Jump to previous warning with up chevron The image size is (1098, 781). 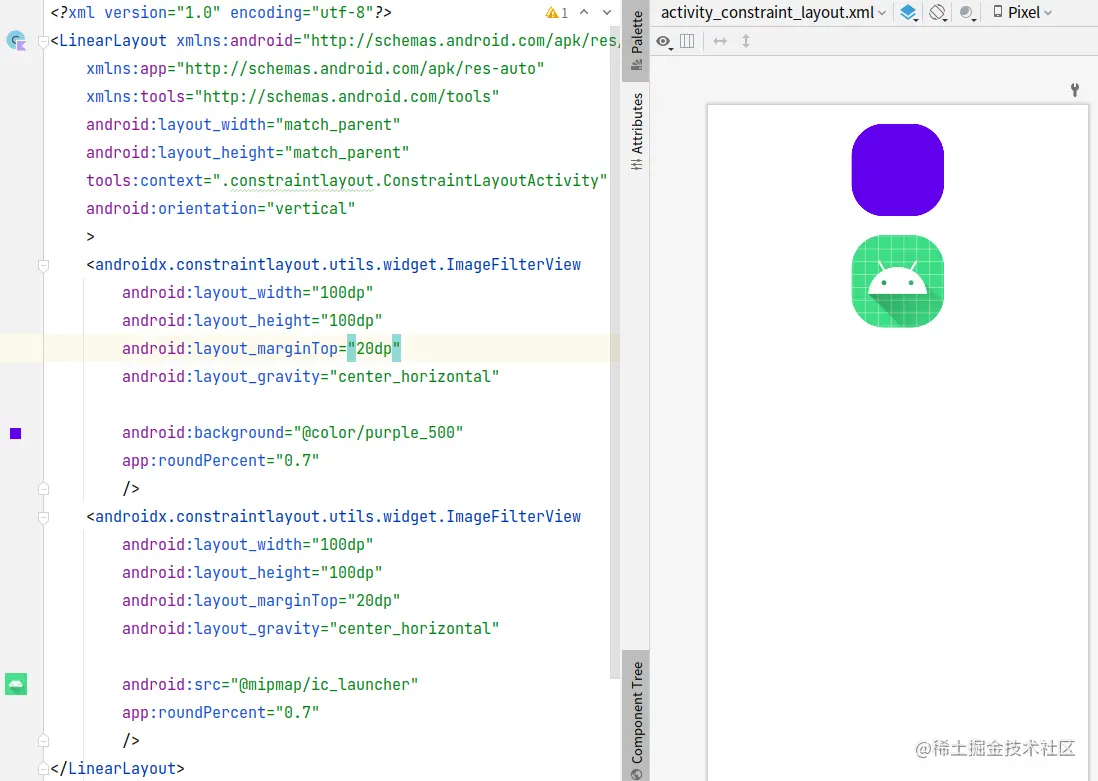pyautogui.click(x=585, y=14)
